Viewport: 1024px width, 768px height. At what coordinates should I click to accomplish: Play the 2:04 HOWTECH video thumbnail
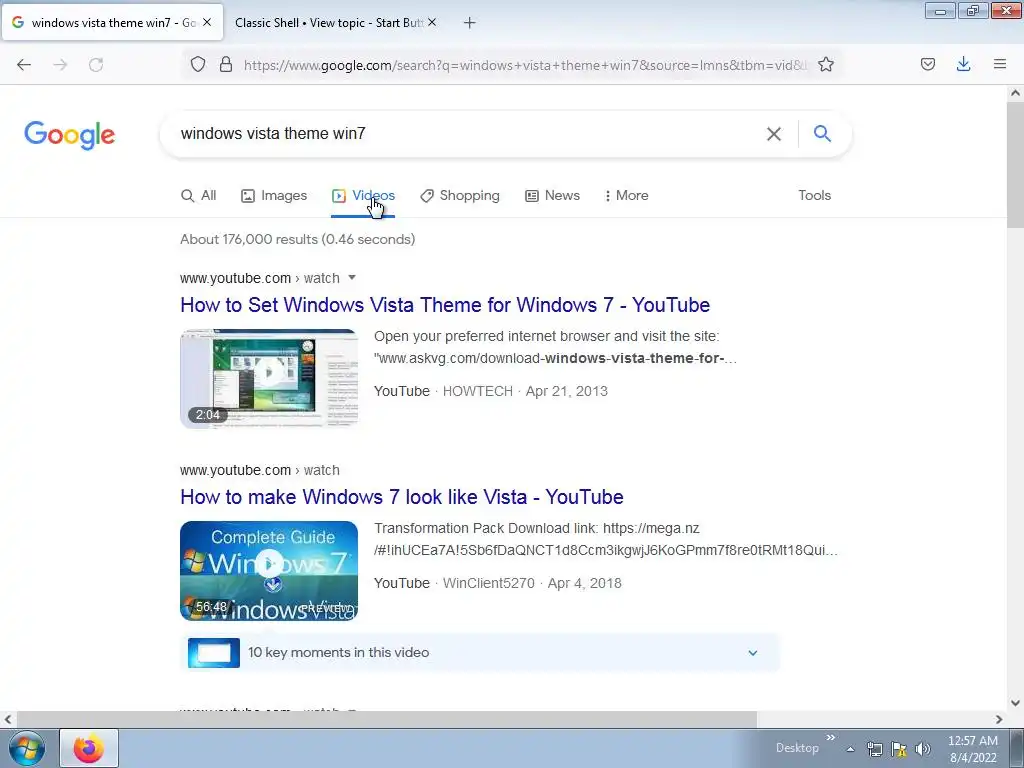tap(269, 378)
